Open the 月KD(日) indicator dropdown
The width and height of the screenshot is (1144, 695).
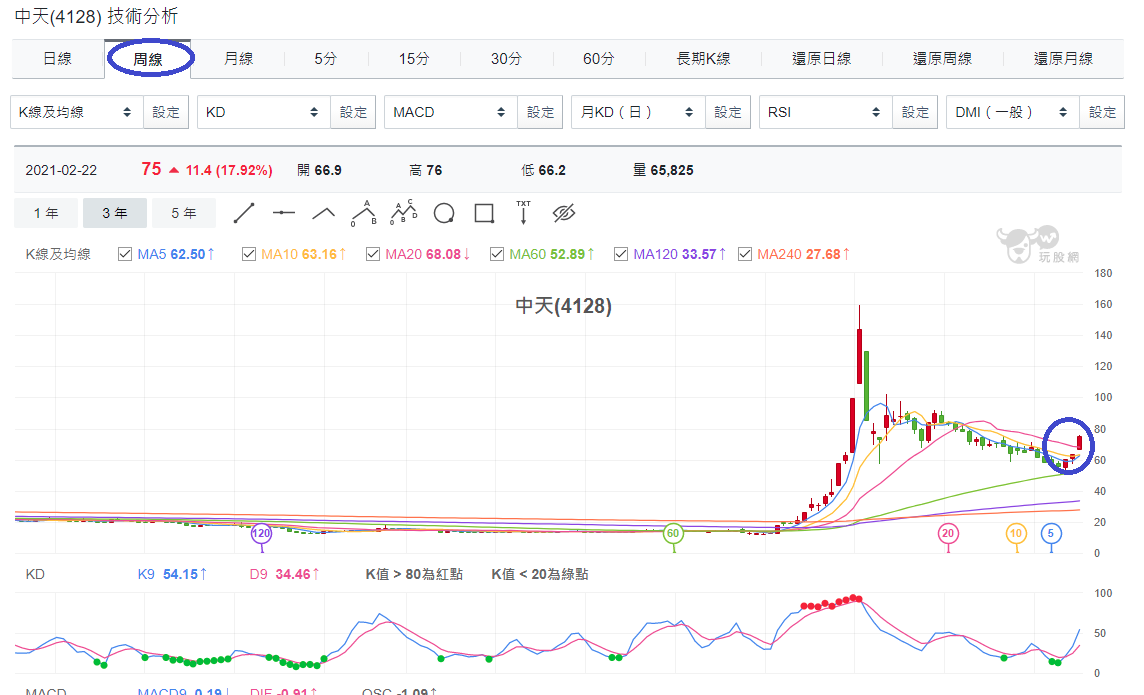pyautogui.click(x=638, y=112)
